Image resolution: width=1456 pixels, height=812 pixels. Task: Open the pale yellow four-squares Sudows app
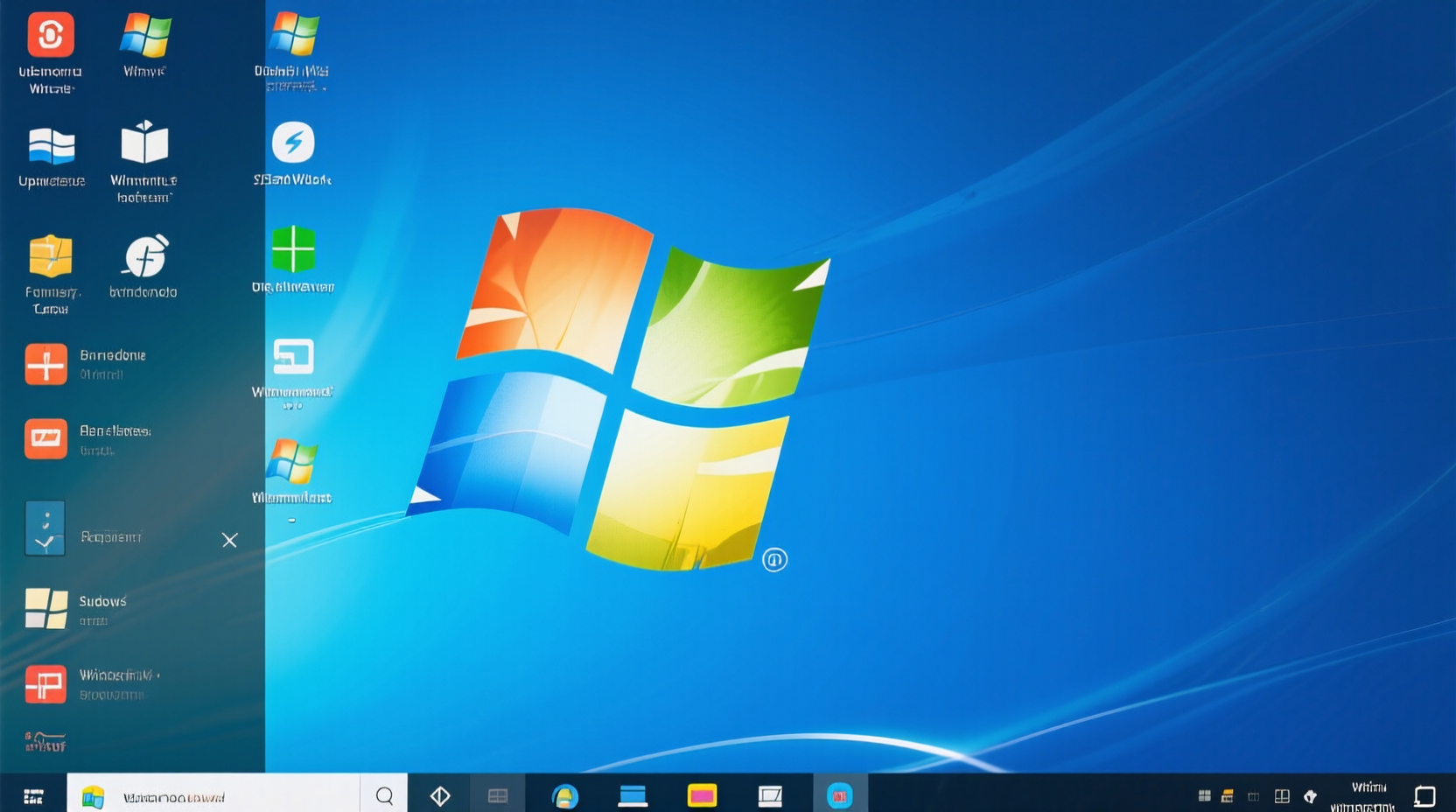pyautogui.click(x=46, y=609)
